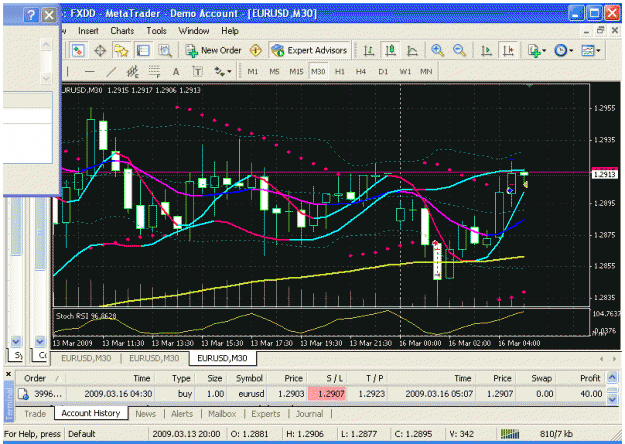Select the horizontal line drawing tool
Viewport: 625px width, 444px height.
[x=90, y=72]
